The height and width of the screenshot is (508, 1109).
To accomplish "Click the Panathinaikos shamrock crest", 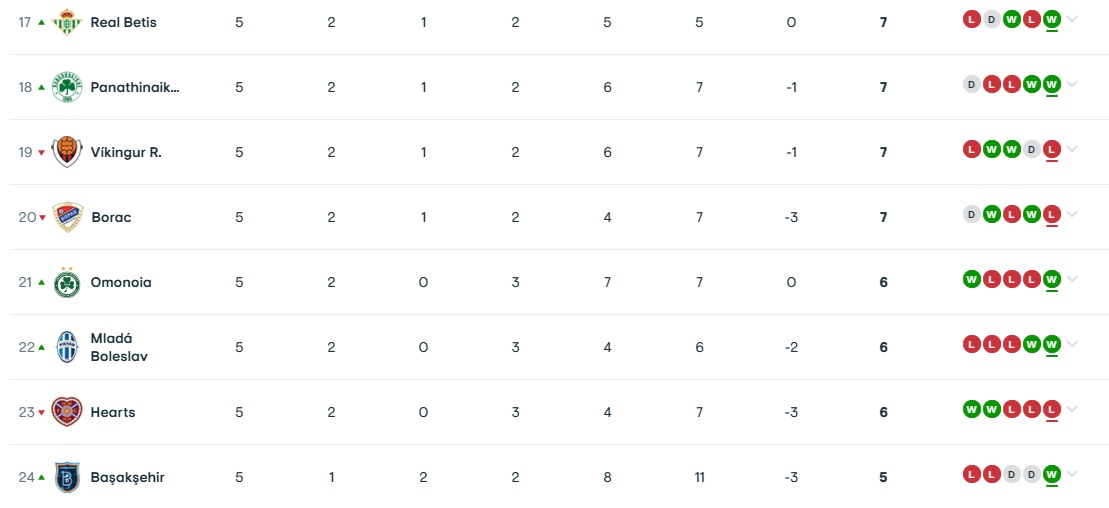I will coord(67,87).
